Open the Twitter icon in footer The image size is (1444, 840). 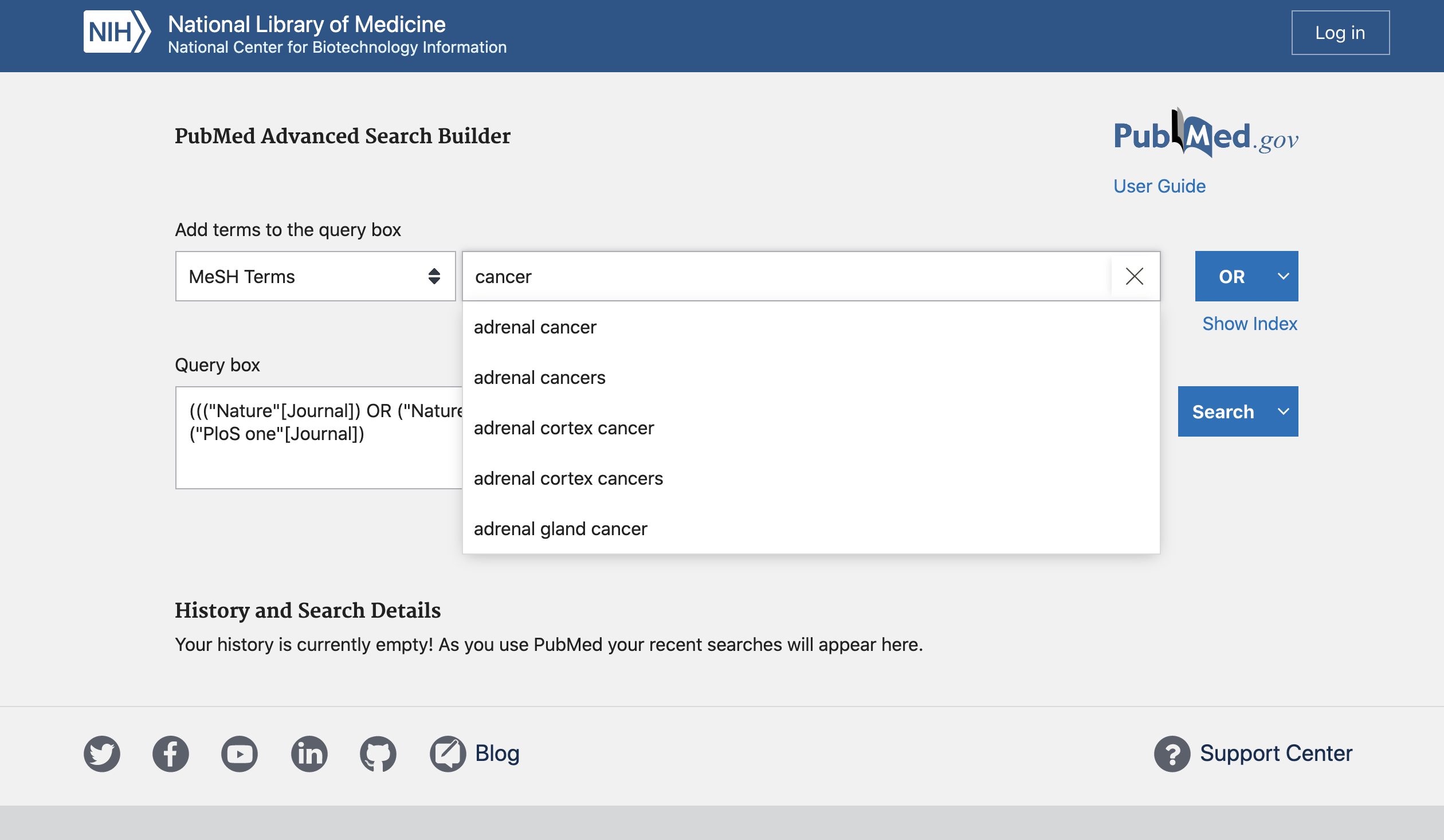point(102,753)
